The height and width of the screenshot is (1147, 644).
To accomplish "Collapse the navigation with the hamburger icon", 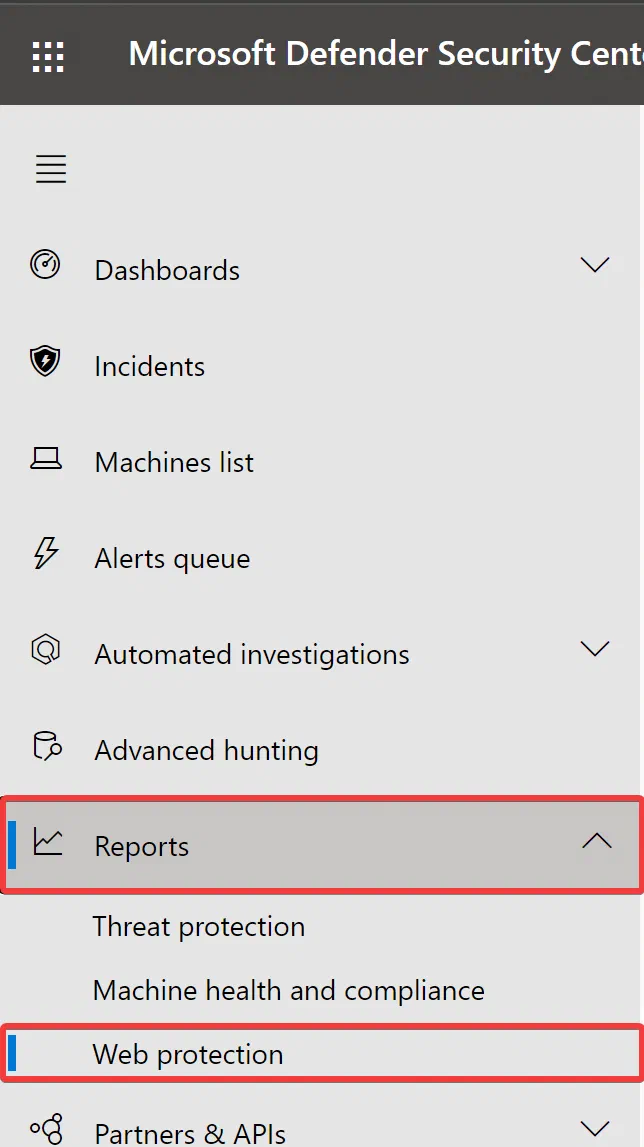I will pyautogui.click(x=51, y=169).
